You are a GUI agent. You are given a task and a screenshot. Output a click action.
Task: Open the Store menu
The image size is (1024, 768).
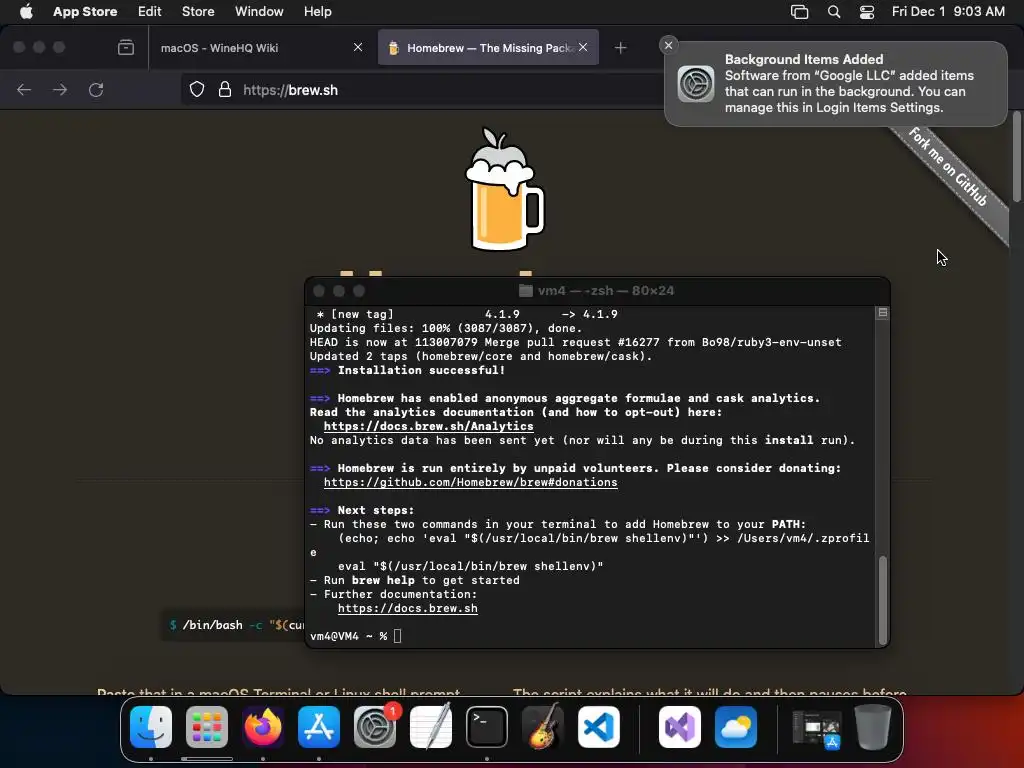(x=198, y=11)
